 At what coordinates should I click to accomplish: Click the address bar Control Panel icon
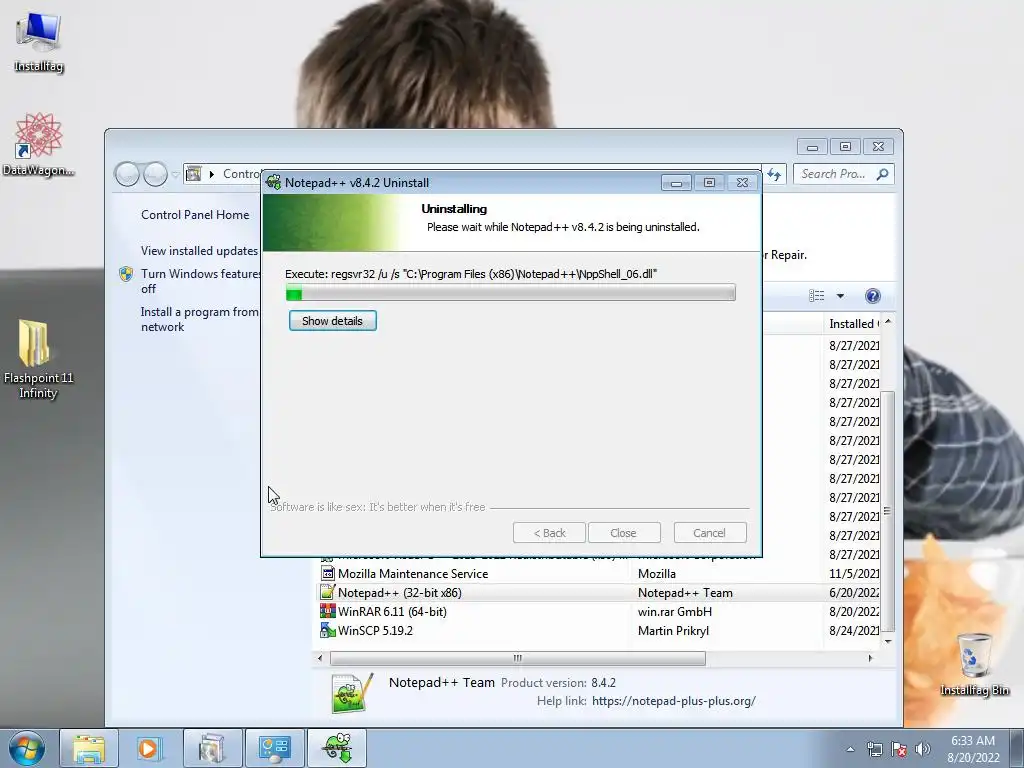tap(194, 174)
